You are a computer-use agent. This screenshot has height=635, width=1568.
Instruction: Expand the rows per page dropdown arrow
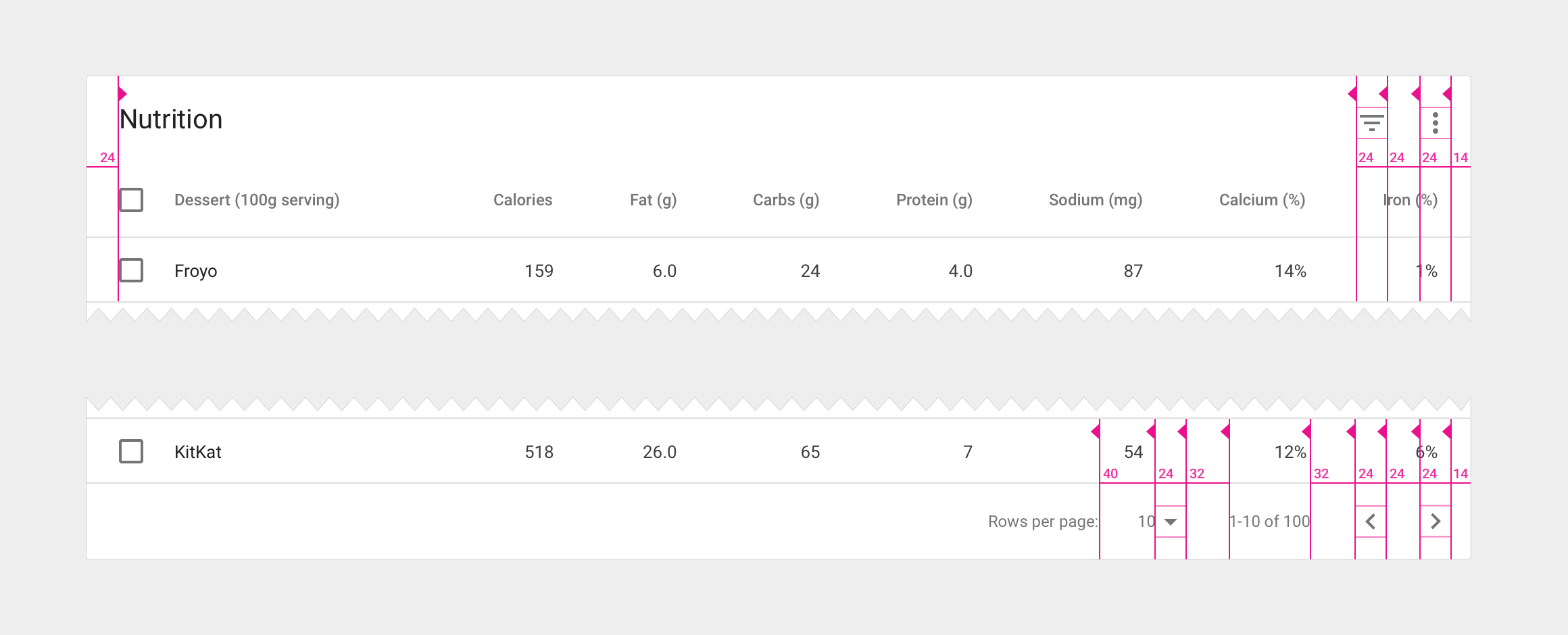[x=1171, y=522]
